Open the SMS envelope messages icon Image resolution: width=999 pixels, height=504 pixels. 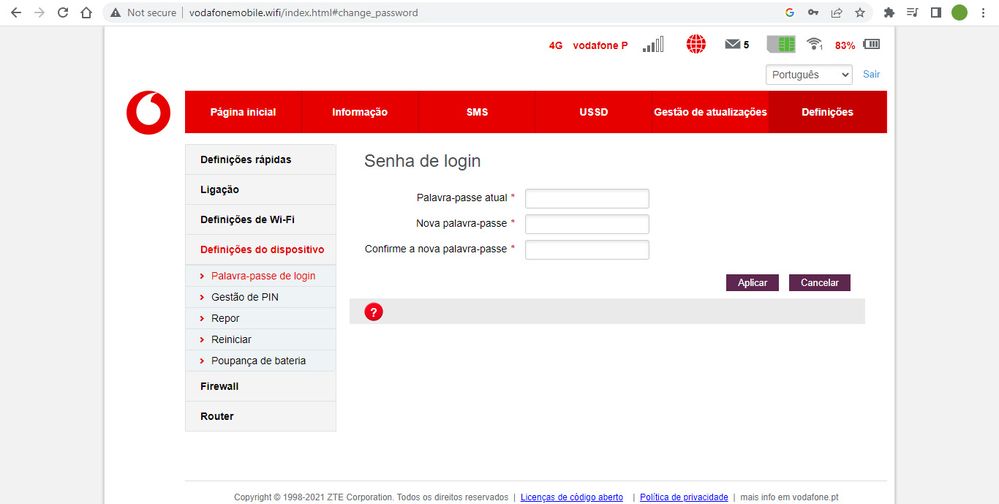(735, 45)
